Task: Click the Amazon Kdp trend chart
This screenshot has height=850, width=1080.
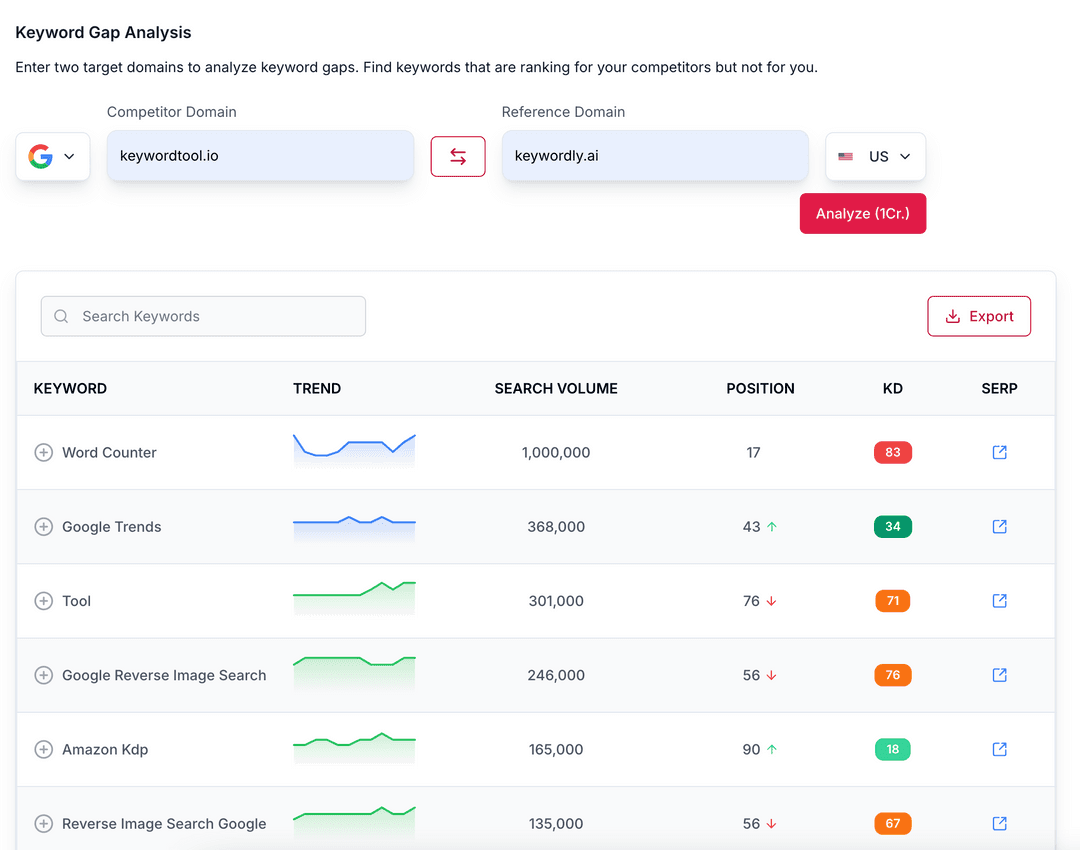Action: tap(354, 747)
